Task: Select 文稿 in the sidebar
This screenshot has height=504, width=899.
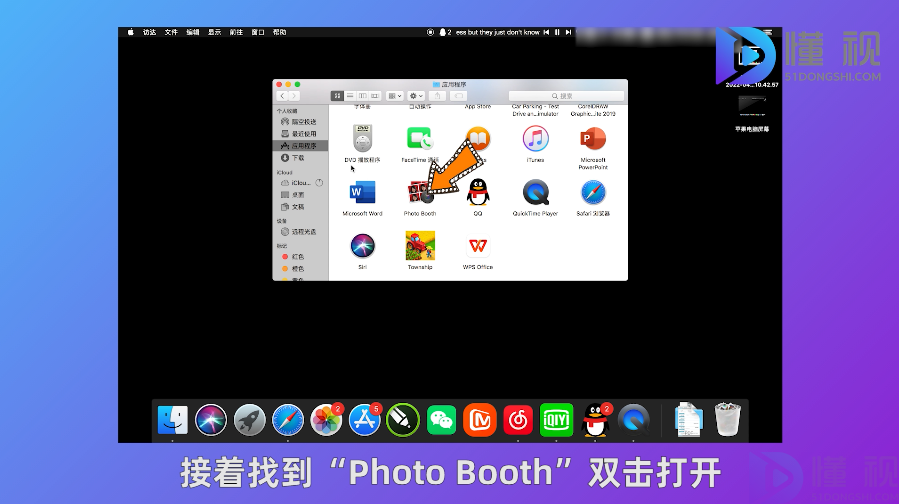Action: (299, 207)
